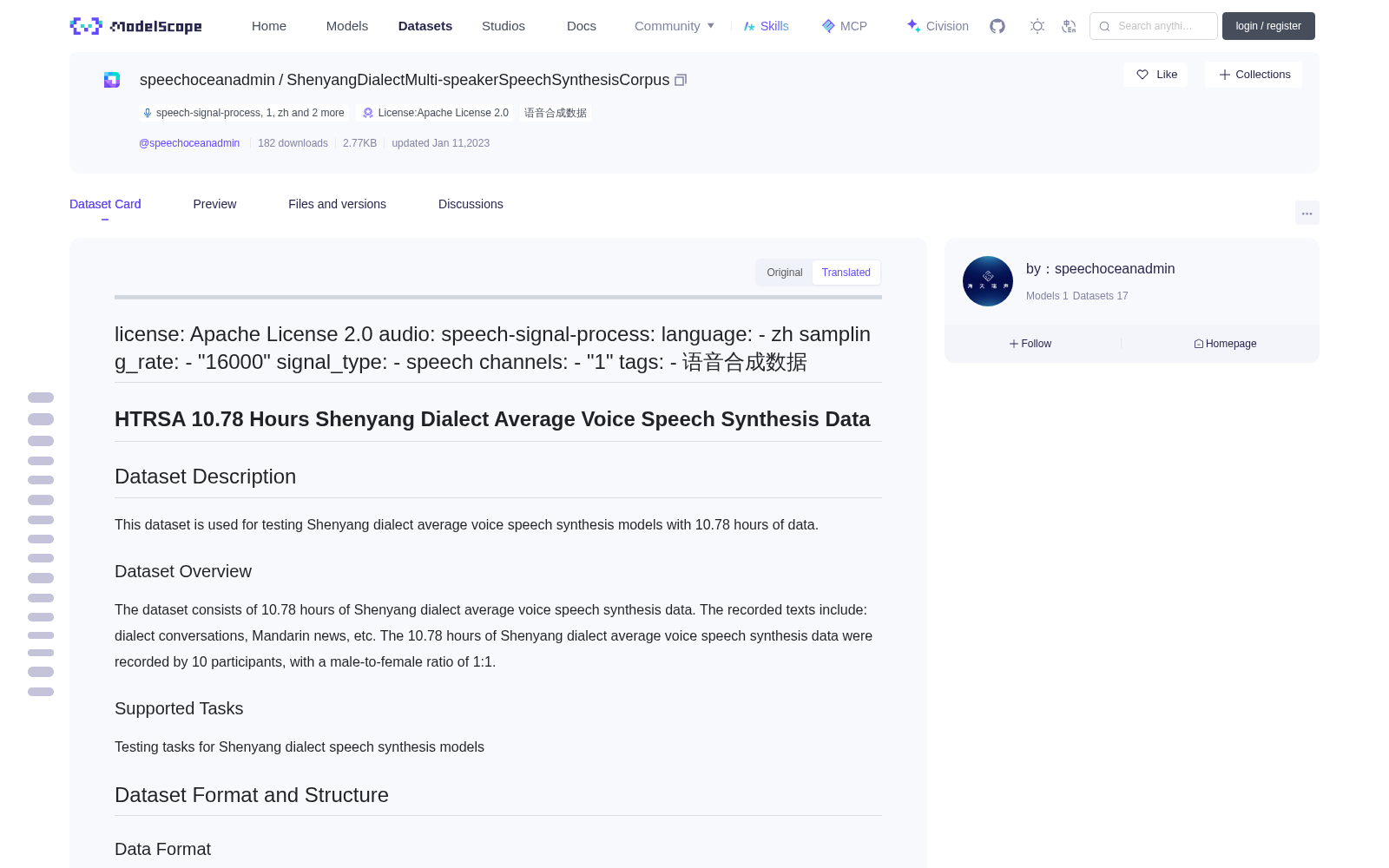
Task: Copy the dataset name with copy icon
Action: [x=681, y=80]
